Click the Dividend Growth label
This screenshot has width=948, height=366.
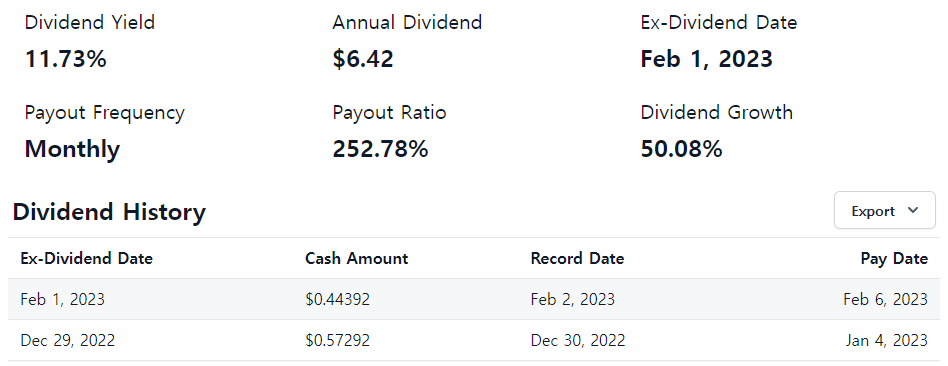click(x=716, y=113)
